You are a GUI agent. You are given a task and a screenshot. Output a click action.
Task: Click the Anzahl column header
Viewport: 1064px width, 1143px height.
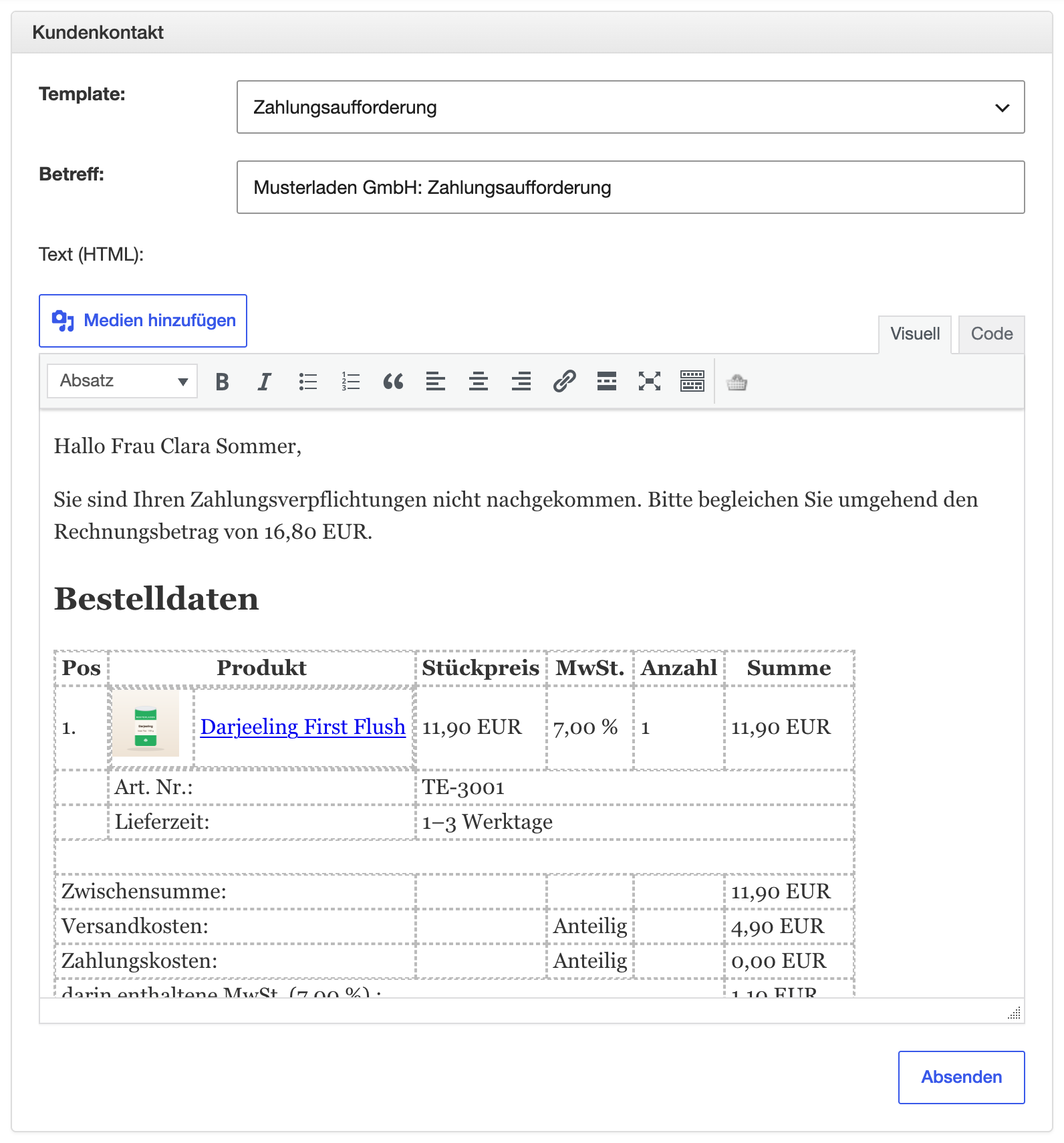[x=679, y=668]
